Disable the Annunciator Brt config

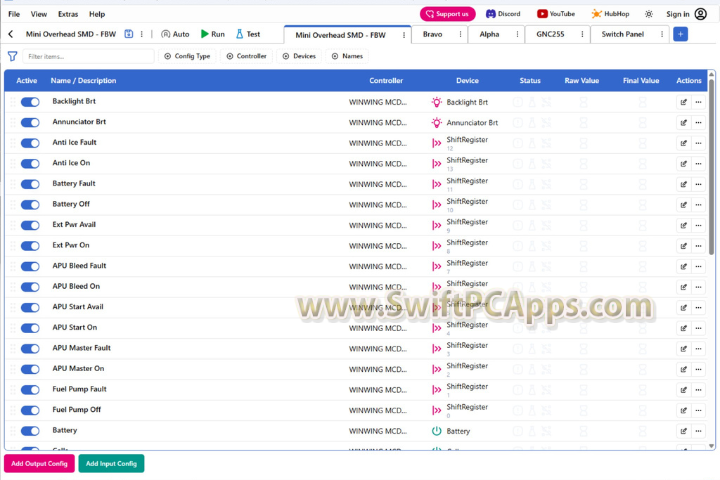tap(30, 123)
